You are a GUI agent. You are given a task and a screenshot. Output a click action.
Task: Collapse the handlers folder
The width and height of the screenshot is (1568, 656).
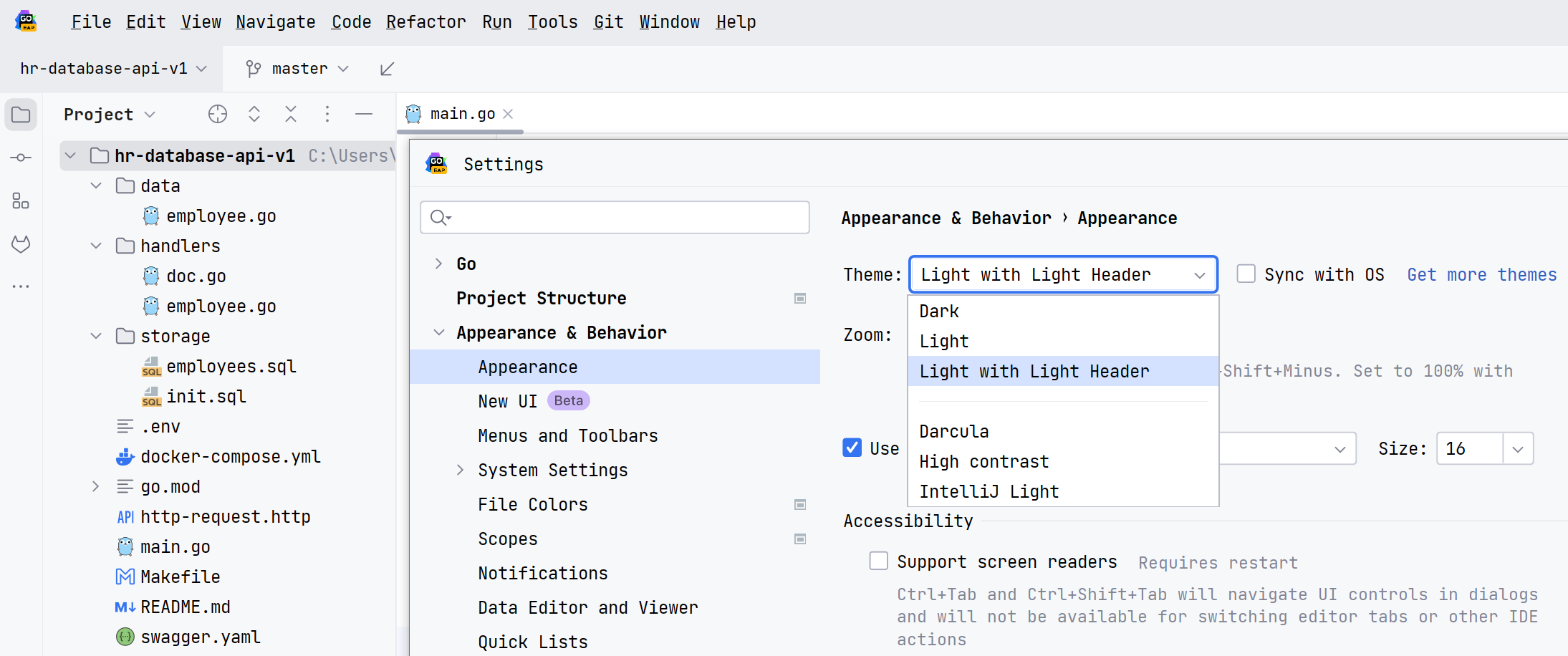tap(96, 246)
